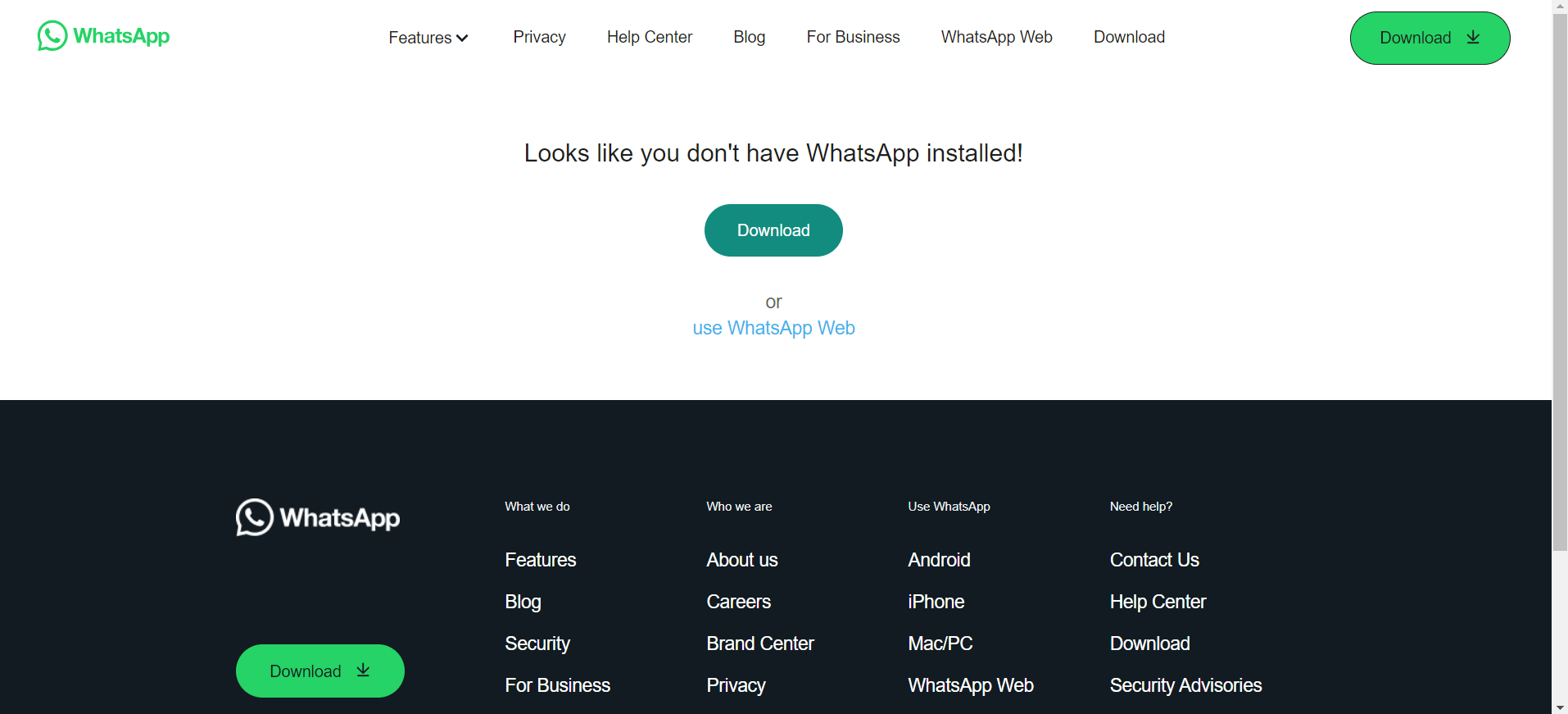Open Careers link in footer
This screenshot has width=1568, height=714.
pyautogui.click(x=738, y=602)
